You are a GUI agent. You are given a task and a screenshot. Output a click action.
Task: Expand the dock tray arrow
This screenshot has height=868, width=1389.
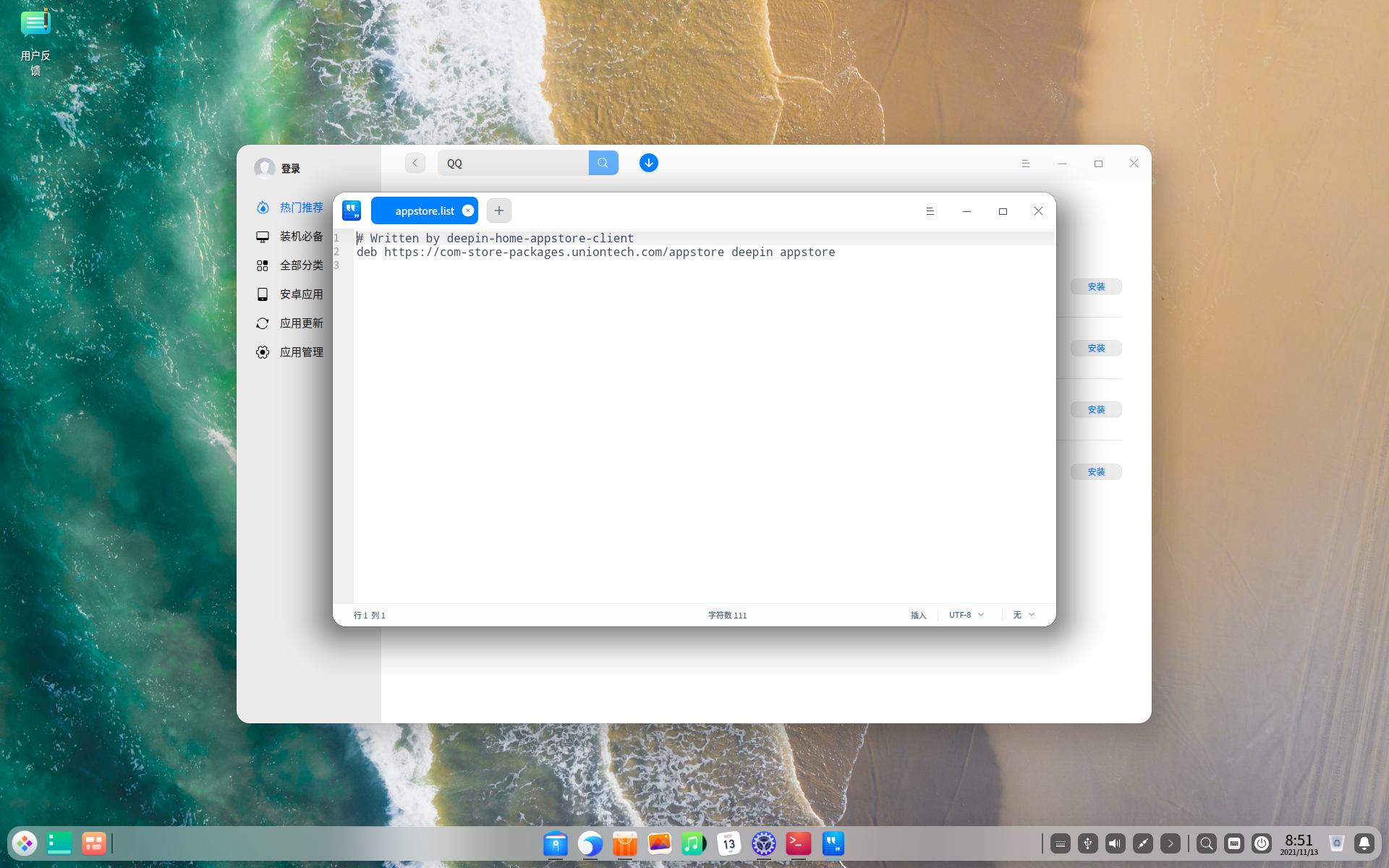point(1170,843)
